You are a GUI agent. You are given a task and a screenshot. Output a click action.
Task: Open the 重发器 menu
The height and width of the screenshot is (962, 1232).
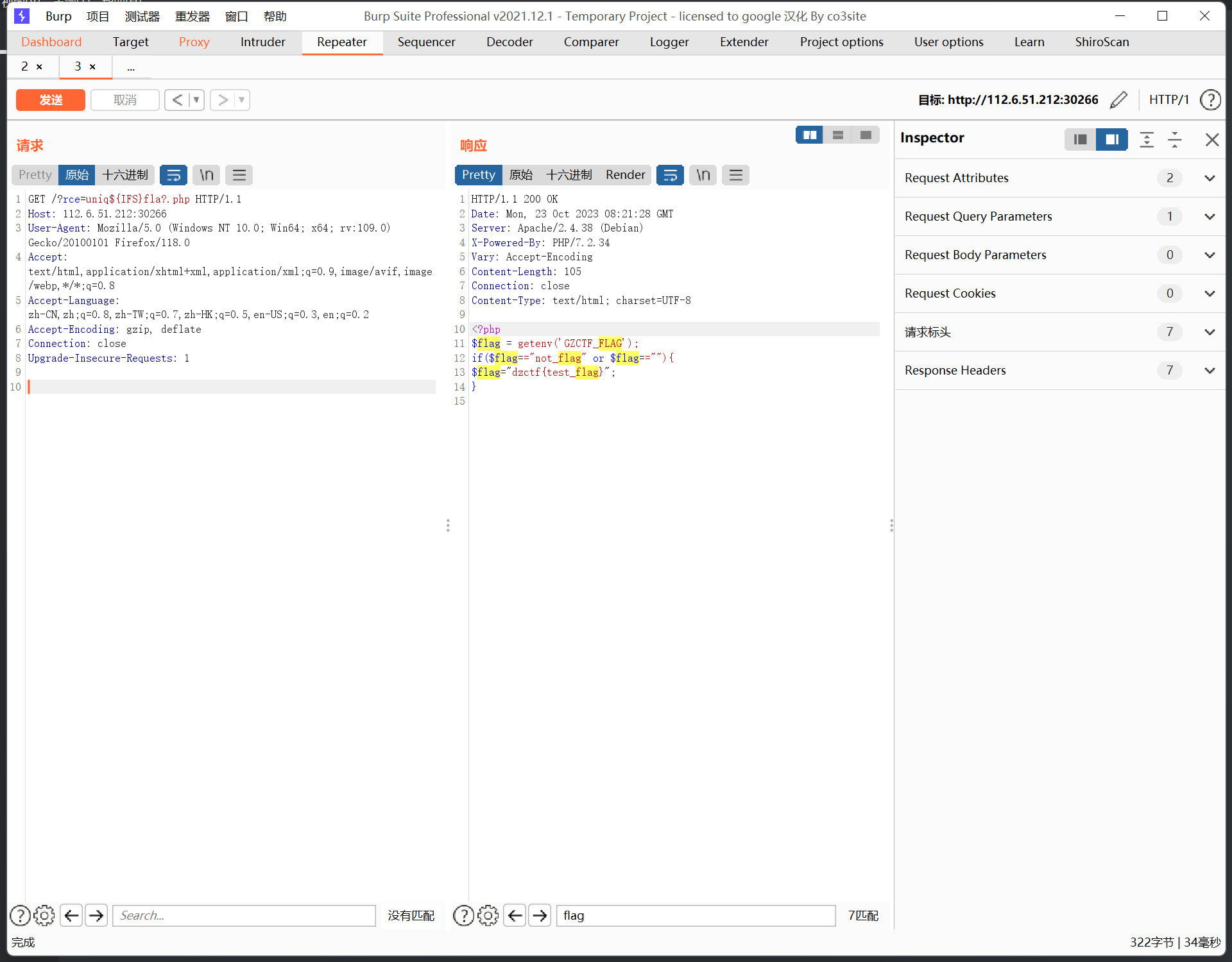[193, 16]
